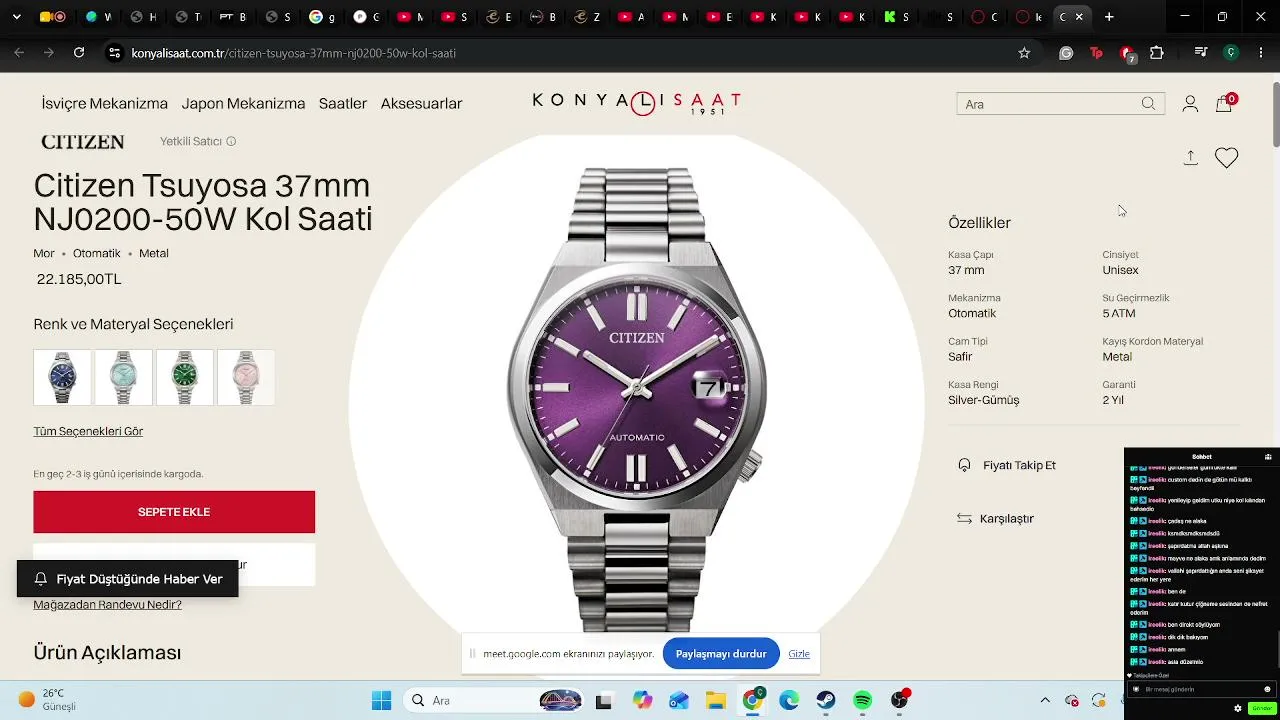Open Copilot from the taskbar
This screenshot has width=1280, height=720.
click(x=642, y=700)
